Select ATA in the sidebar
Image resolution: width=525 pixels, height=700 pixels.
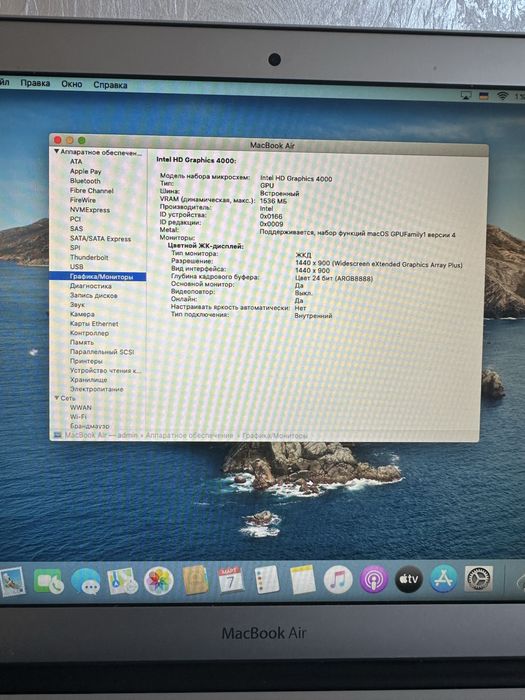pos(76,161)
